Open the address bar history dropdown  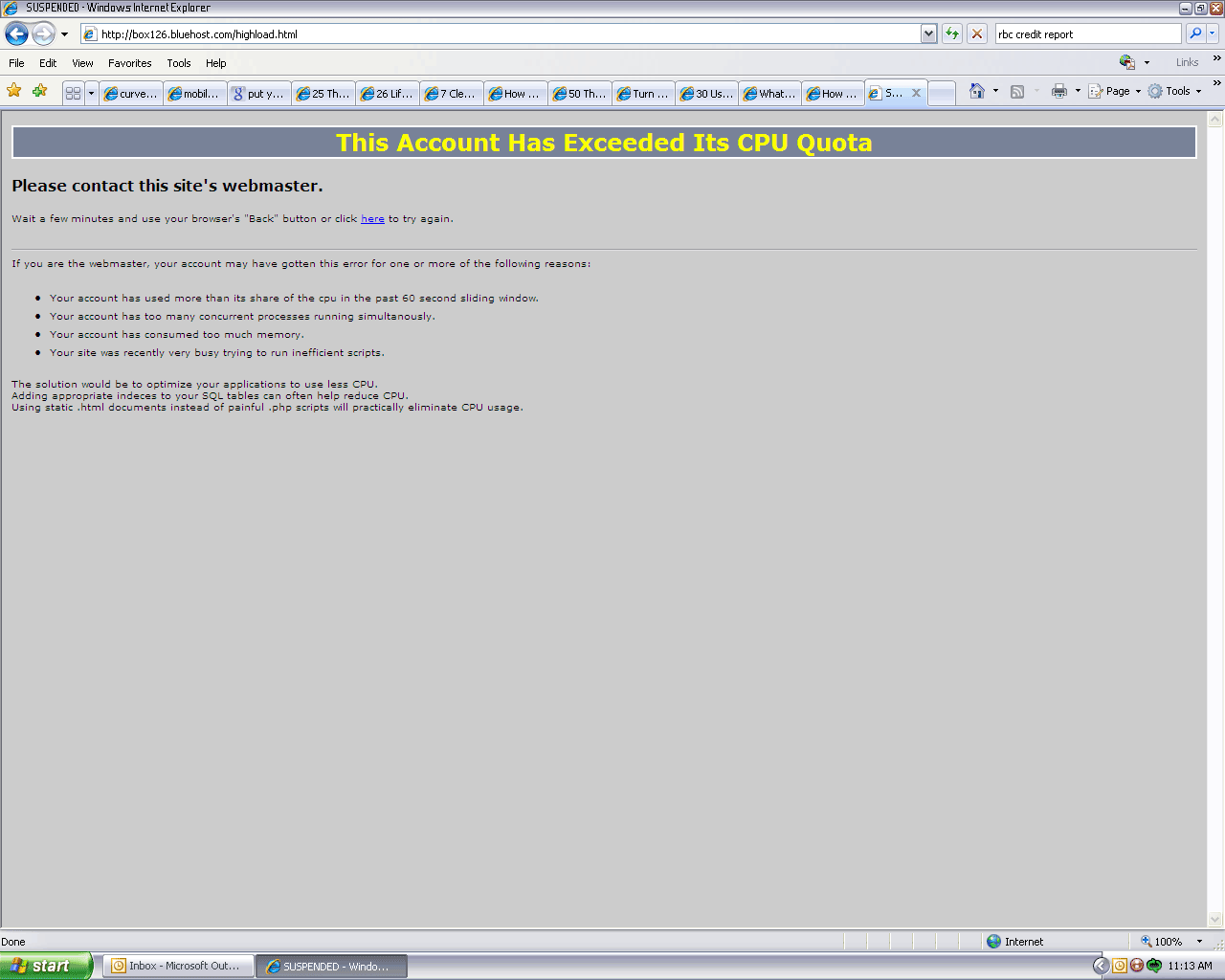pyautogui.click(x=927, y=33)
